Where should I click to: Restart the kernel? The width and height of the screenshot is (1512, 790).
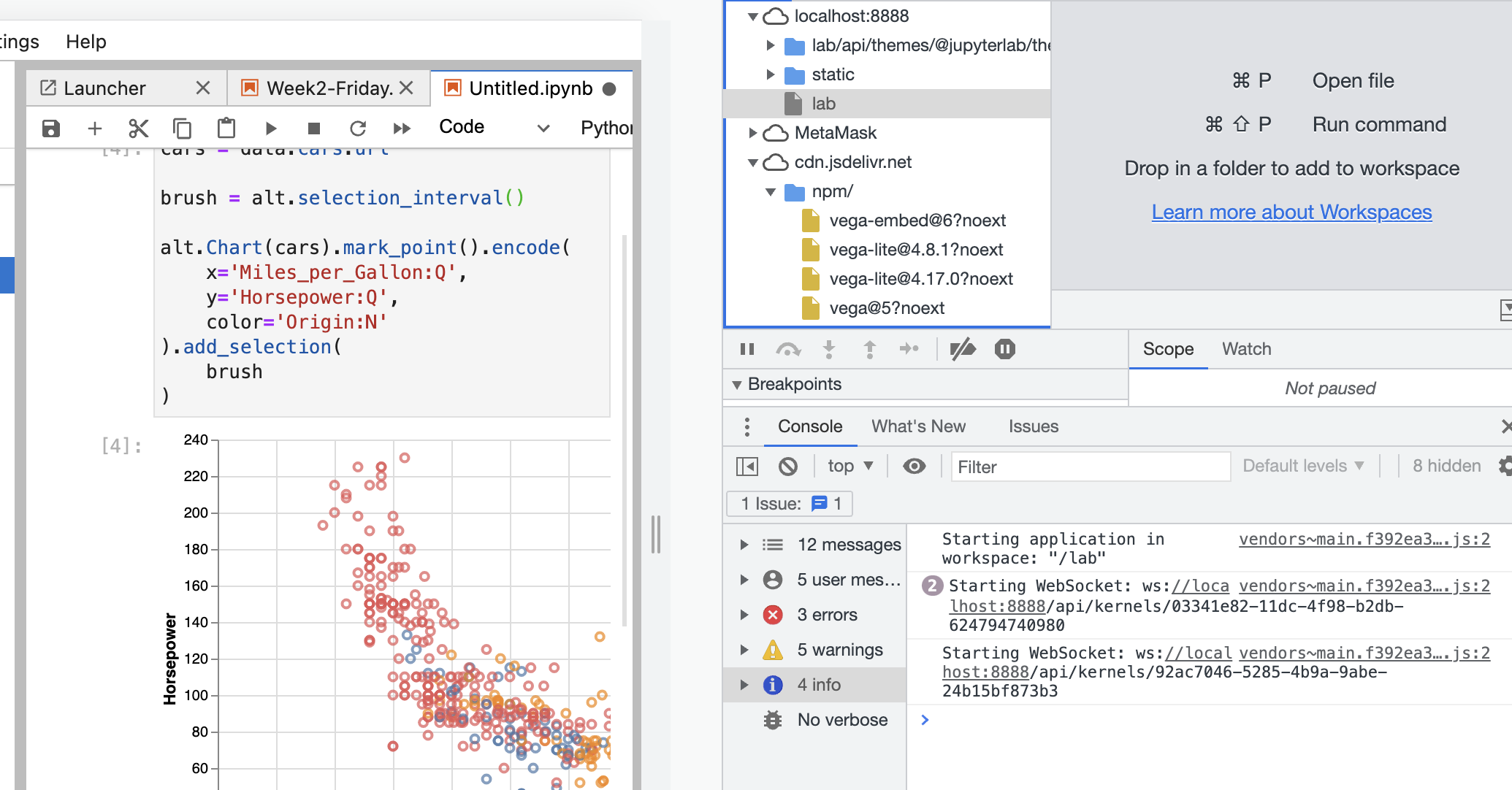pyautogui.click(x=358, y=128)
